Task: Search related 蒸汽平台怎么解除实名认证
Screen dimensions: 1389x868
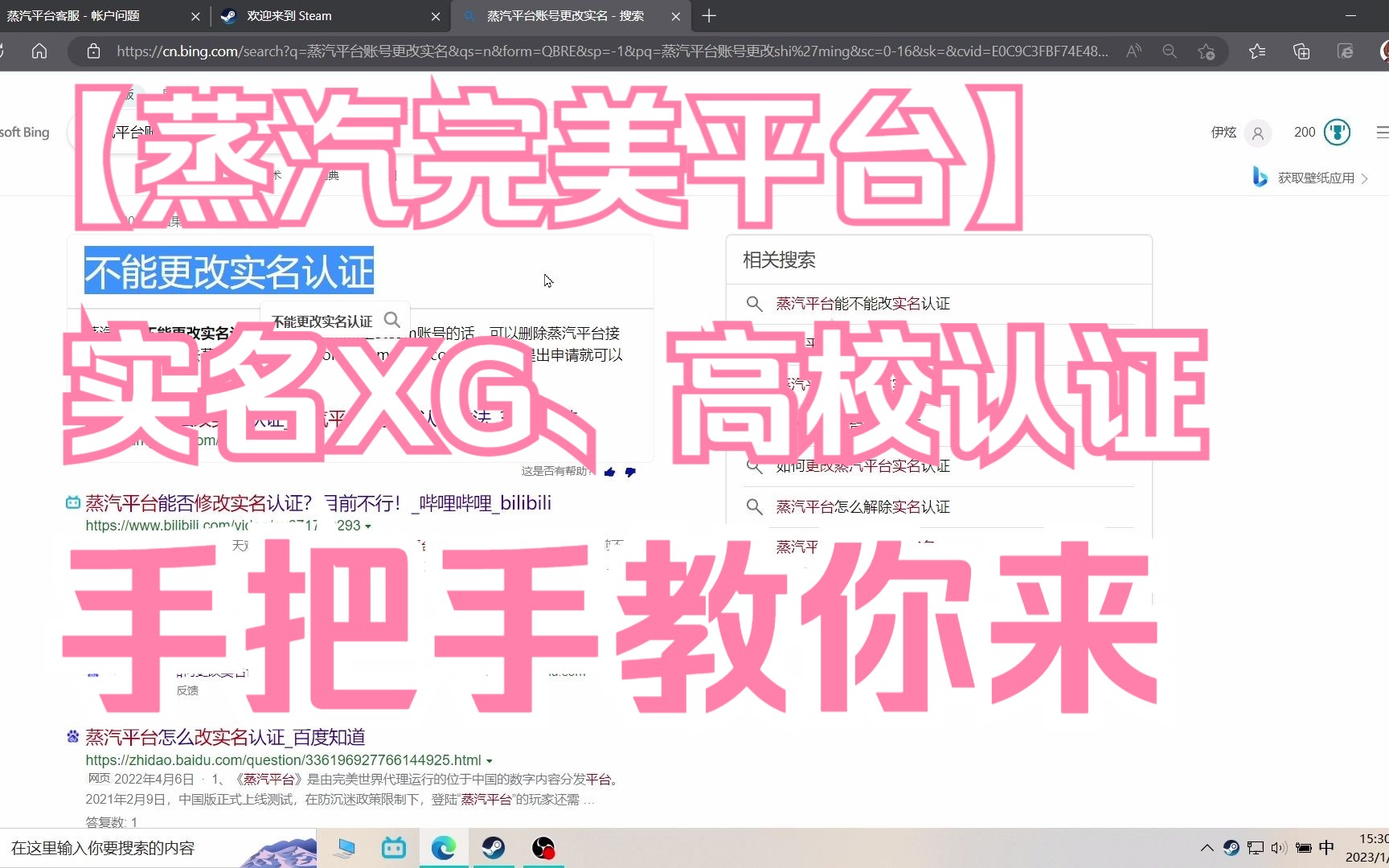Action: tap(862, 506)
